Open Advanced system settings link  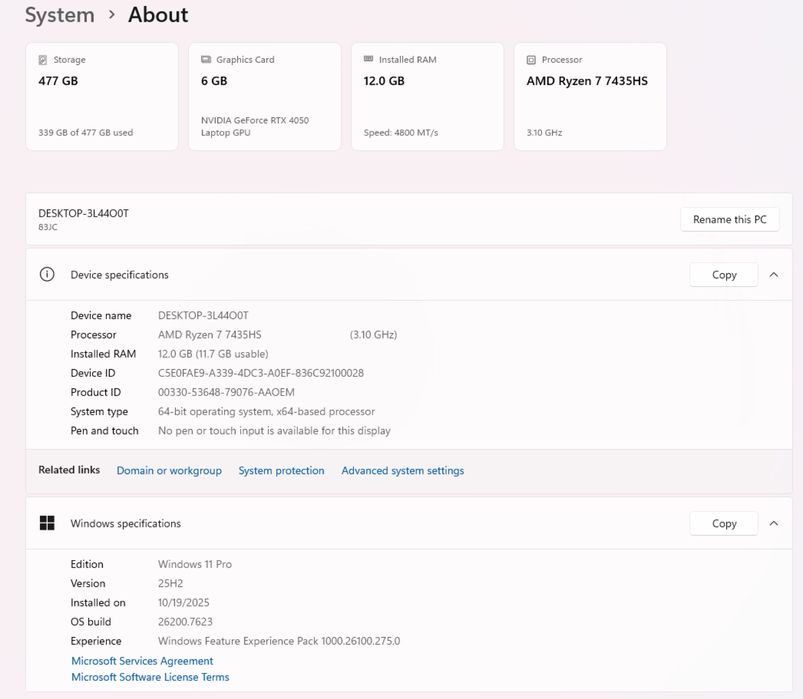click(x=403, y=471)
